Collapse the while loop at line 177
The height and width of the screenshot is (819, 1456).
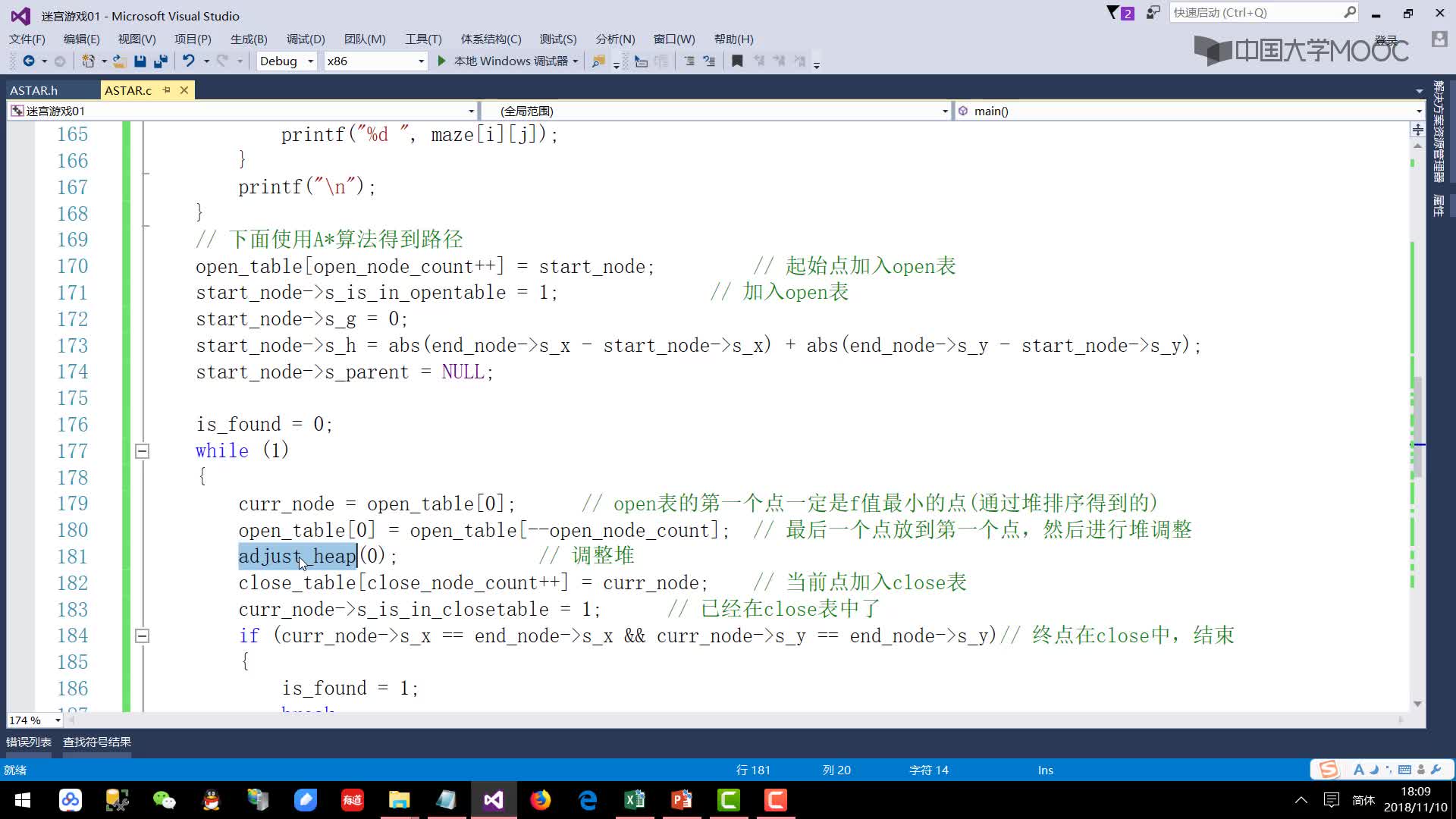(142, 451)
